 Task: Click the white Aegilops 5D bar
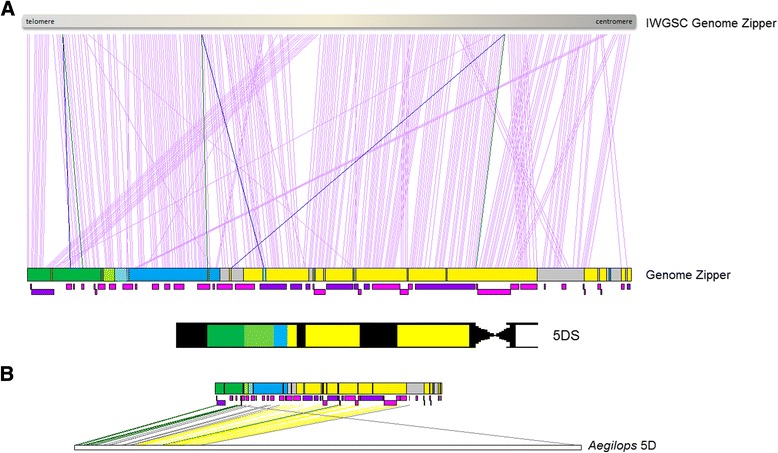pyautogui.click(x=328, y=447)
